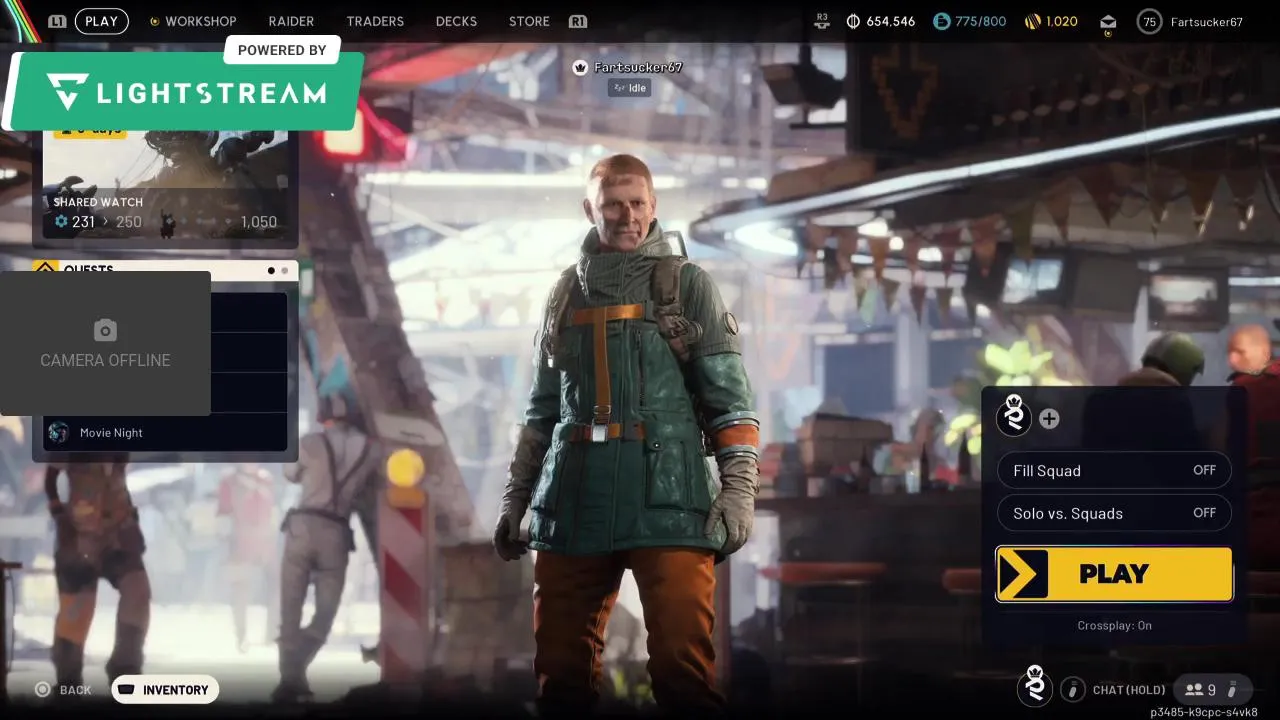Click the Idle status label

[629, 88]
